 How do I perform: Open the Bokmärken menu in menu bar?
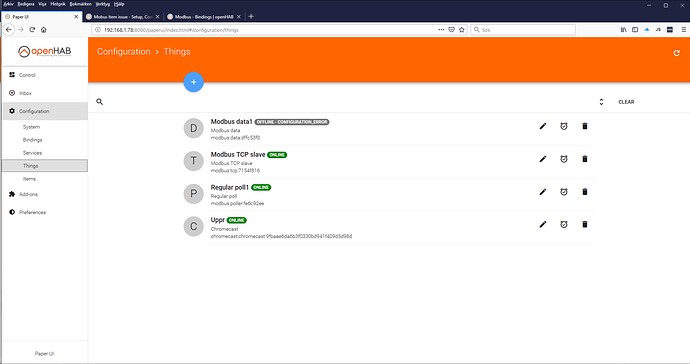pyautogui.click(x=81, y=4)
